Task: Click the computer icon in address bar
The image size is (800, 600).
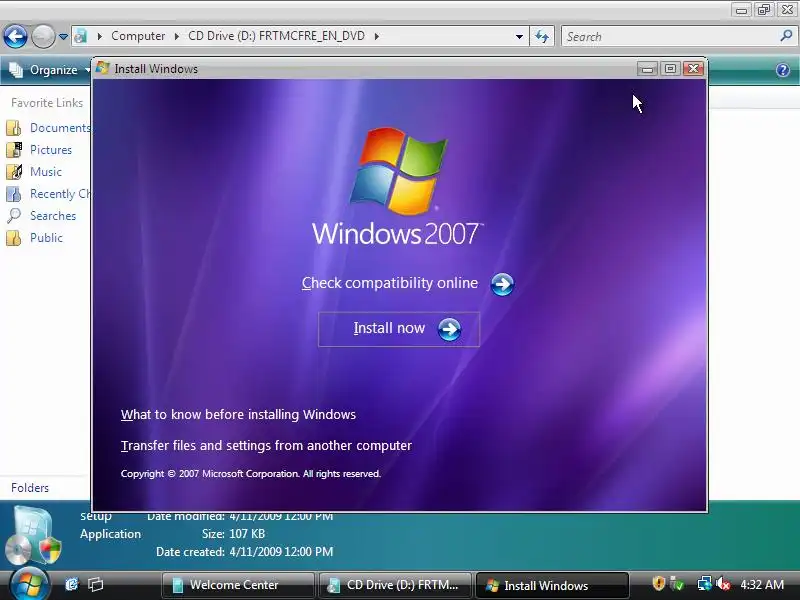Action: (x=81, y=36)
